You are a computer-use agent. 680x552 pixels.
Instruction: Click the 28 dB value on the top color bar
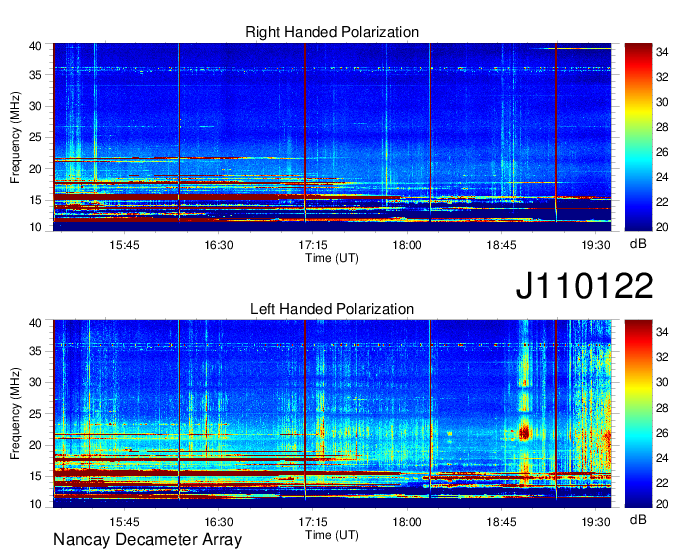(x=662, y=127)
